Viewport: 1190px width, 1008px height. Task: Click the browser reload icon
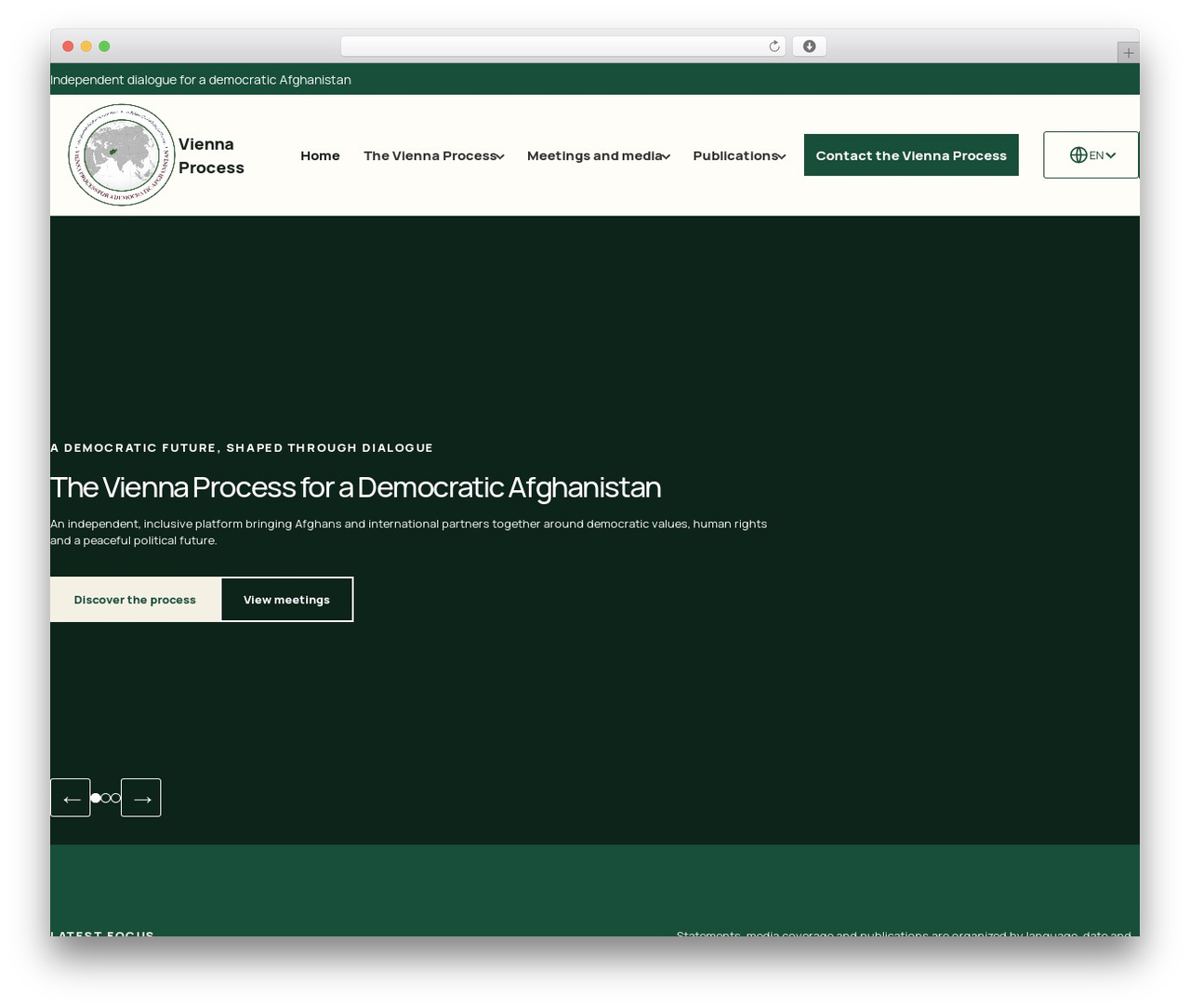coord(774,46)
